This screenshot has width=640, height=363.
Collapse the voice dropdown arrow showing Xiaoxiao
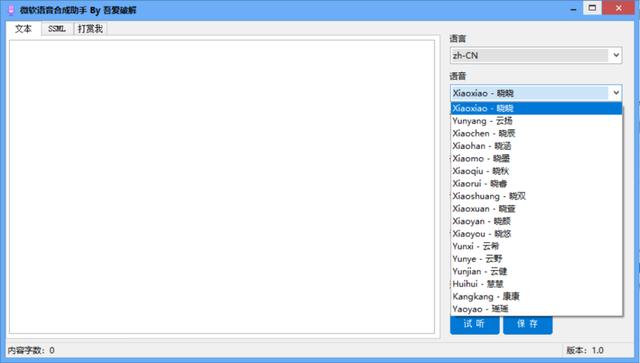[x=616, y=93]
